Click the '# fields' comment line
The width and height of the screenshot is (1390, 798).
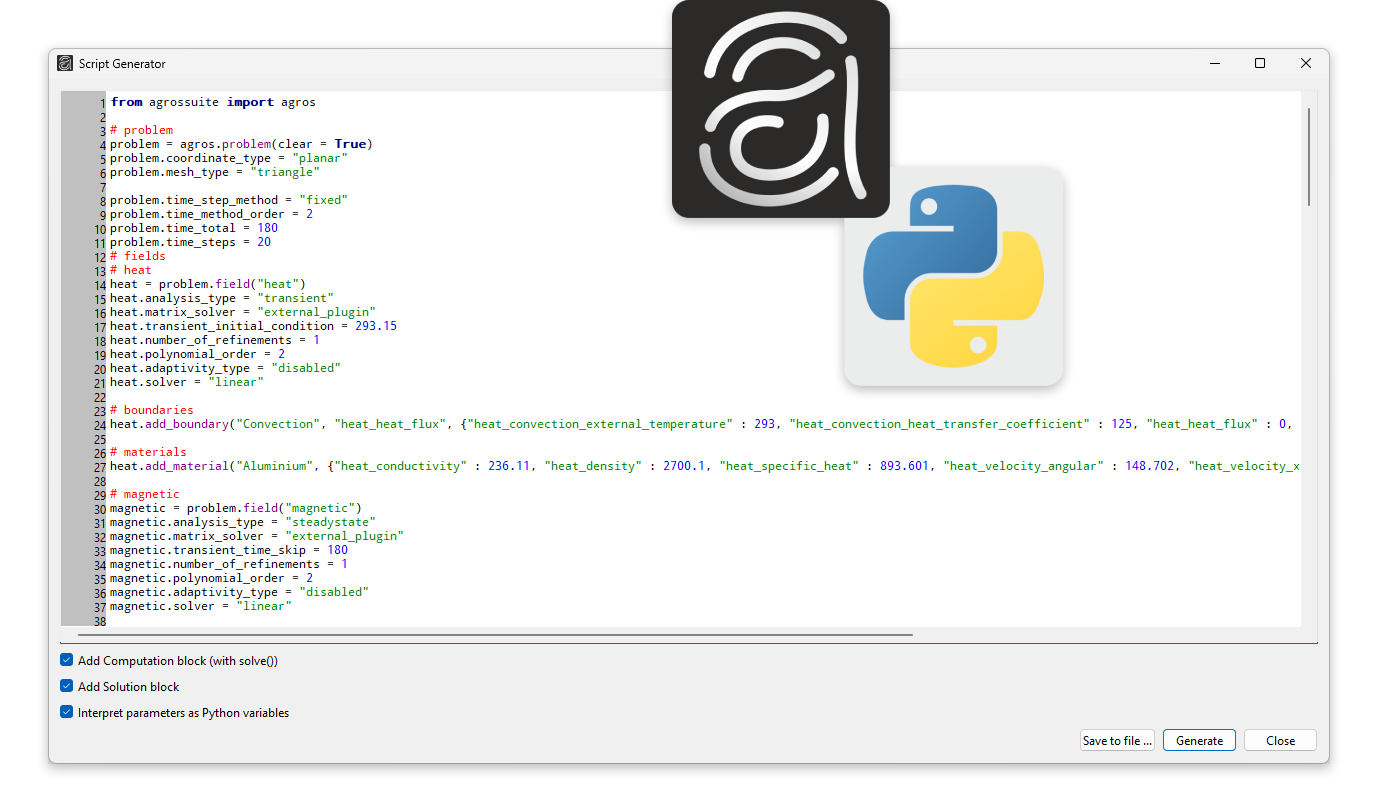[x=138, y=256]
